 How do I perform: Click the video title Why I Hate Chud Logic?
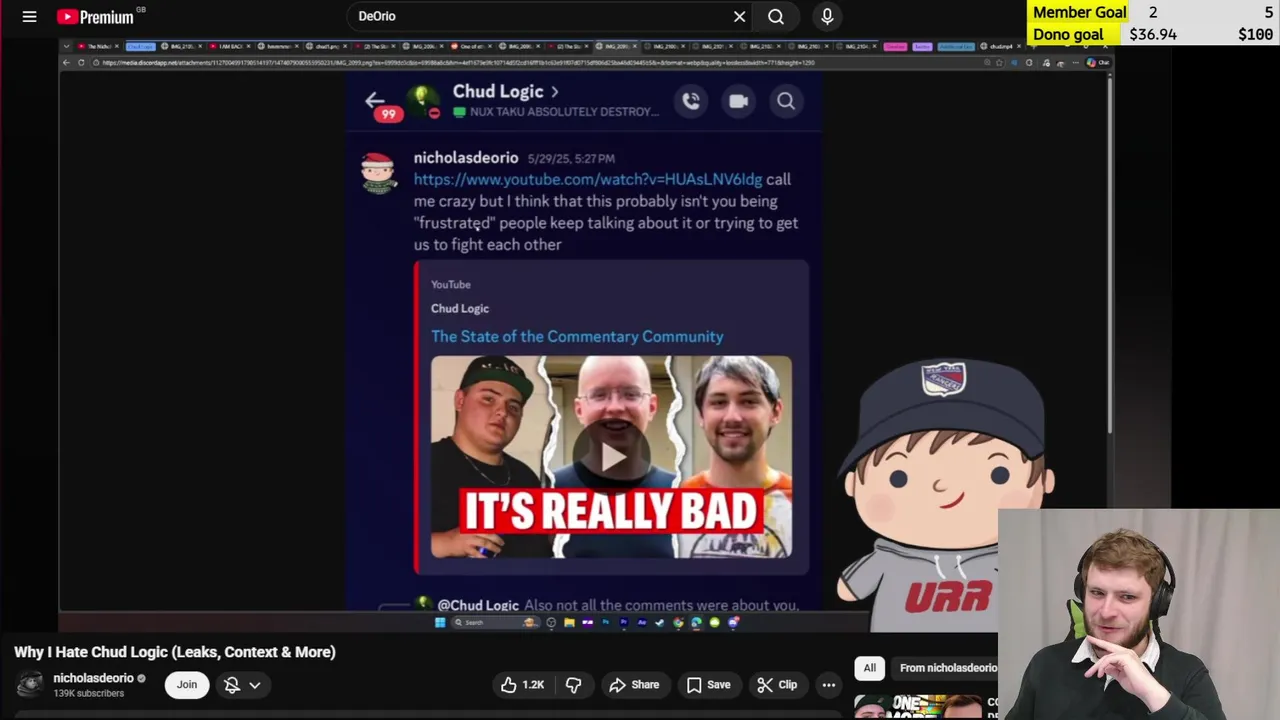[x=175, y=652]
